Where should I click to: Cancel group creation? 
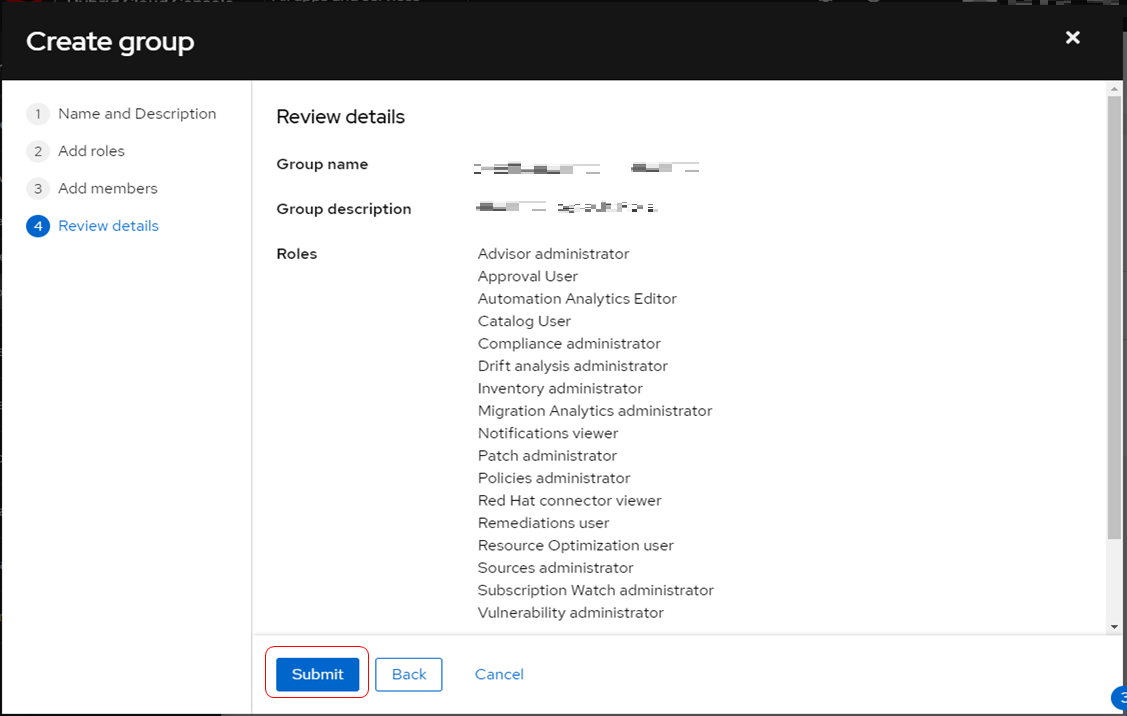point(499,674)
